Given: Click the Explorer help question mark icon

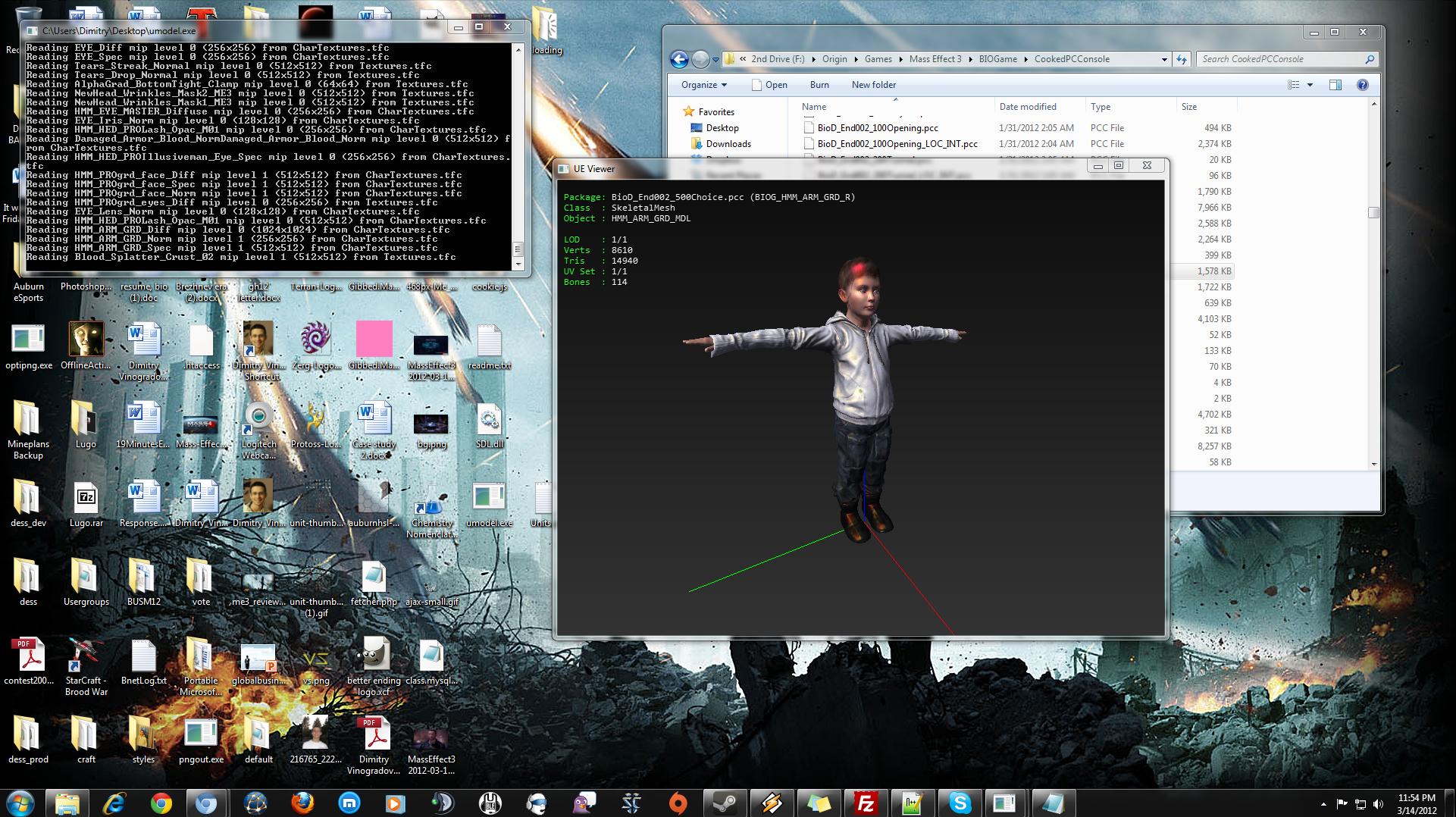Looking at the screenshot, I should [1362, 85].
